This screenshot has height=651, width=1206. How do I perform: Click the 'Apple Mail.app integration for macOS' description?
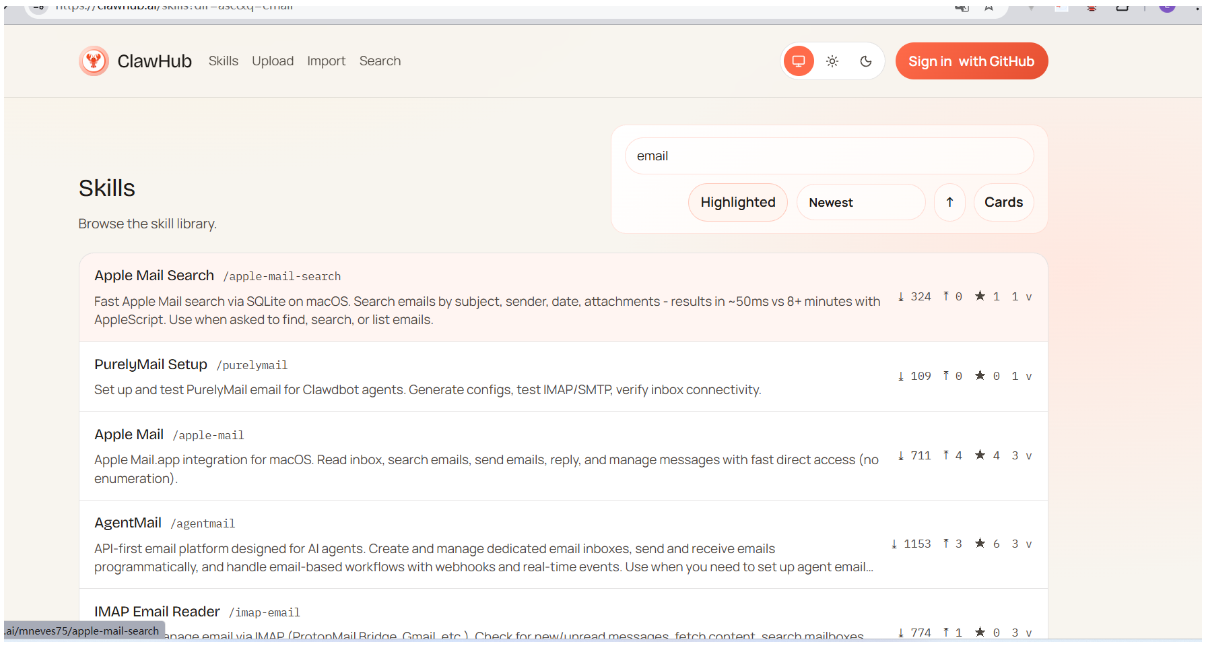click(x=486, y=469)
